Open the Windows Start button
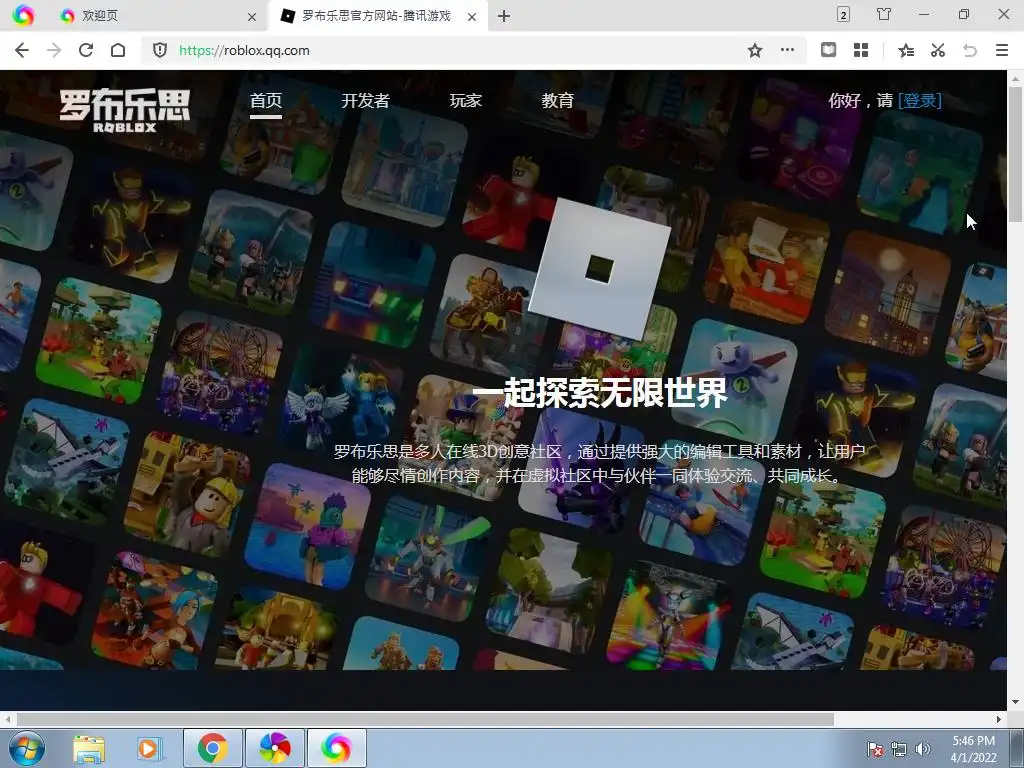Viewport: 1024px width, 768px height. [27, 748]
